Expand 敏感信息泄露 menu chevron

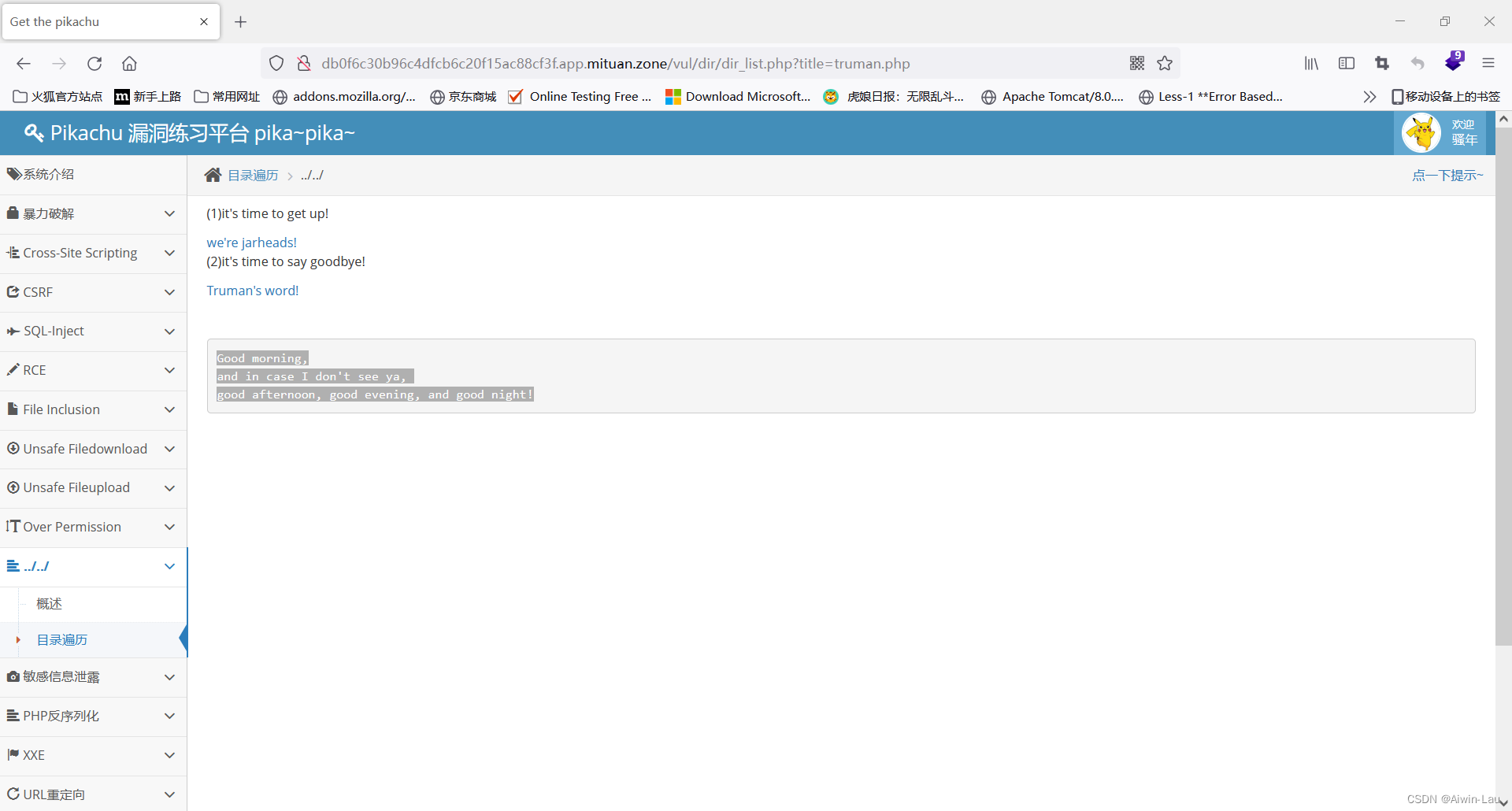(169, 677)
